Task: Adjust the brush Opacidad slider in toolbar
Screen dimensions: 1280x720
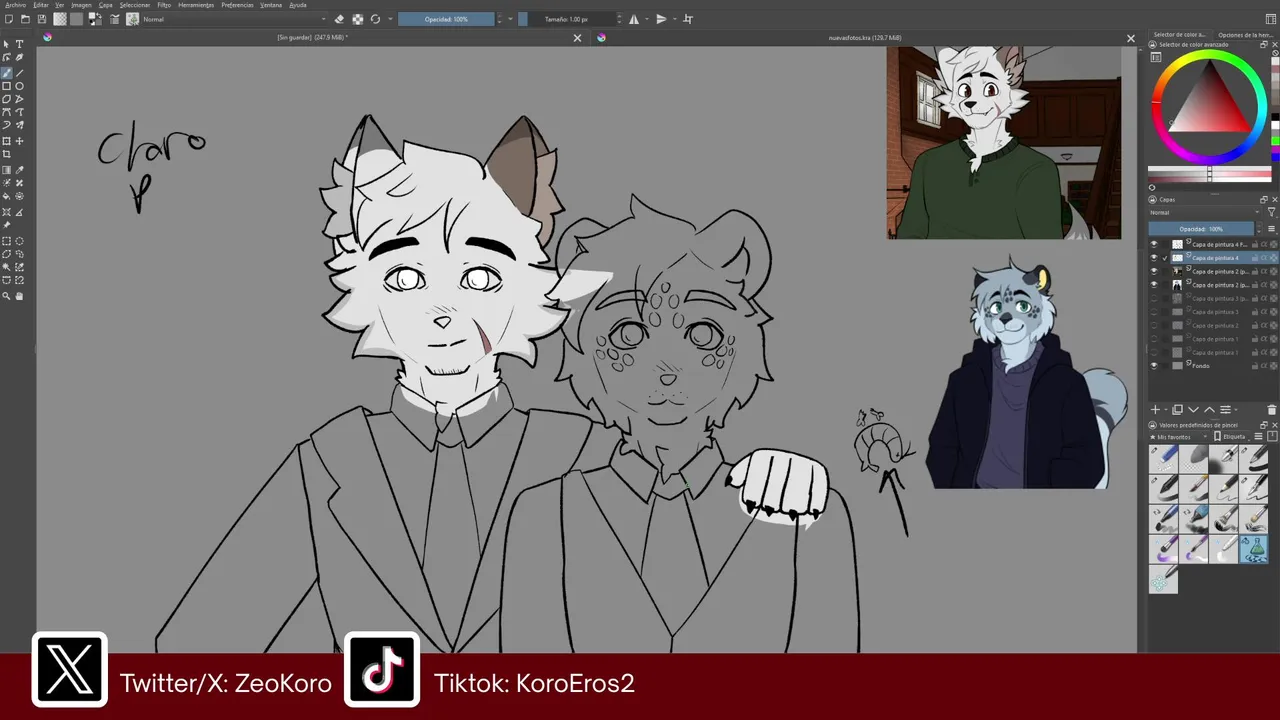Action: [446, 19]
